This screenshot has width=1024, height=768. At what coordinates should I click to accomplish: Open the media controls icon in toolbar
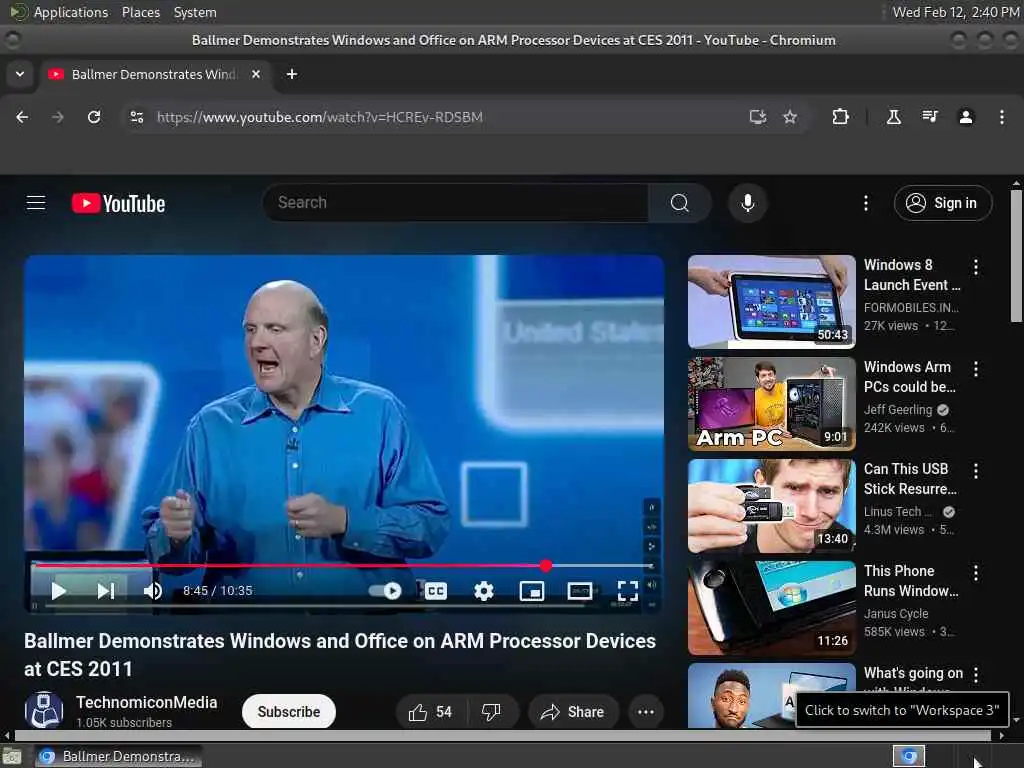pos(930,117)
